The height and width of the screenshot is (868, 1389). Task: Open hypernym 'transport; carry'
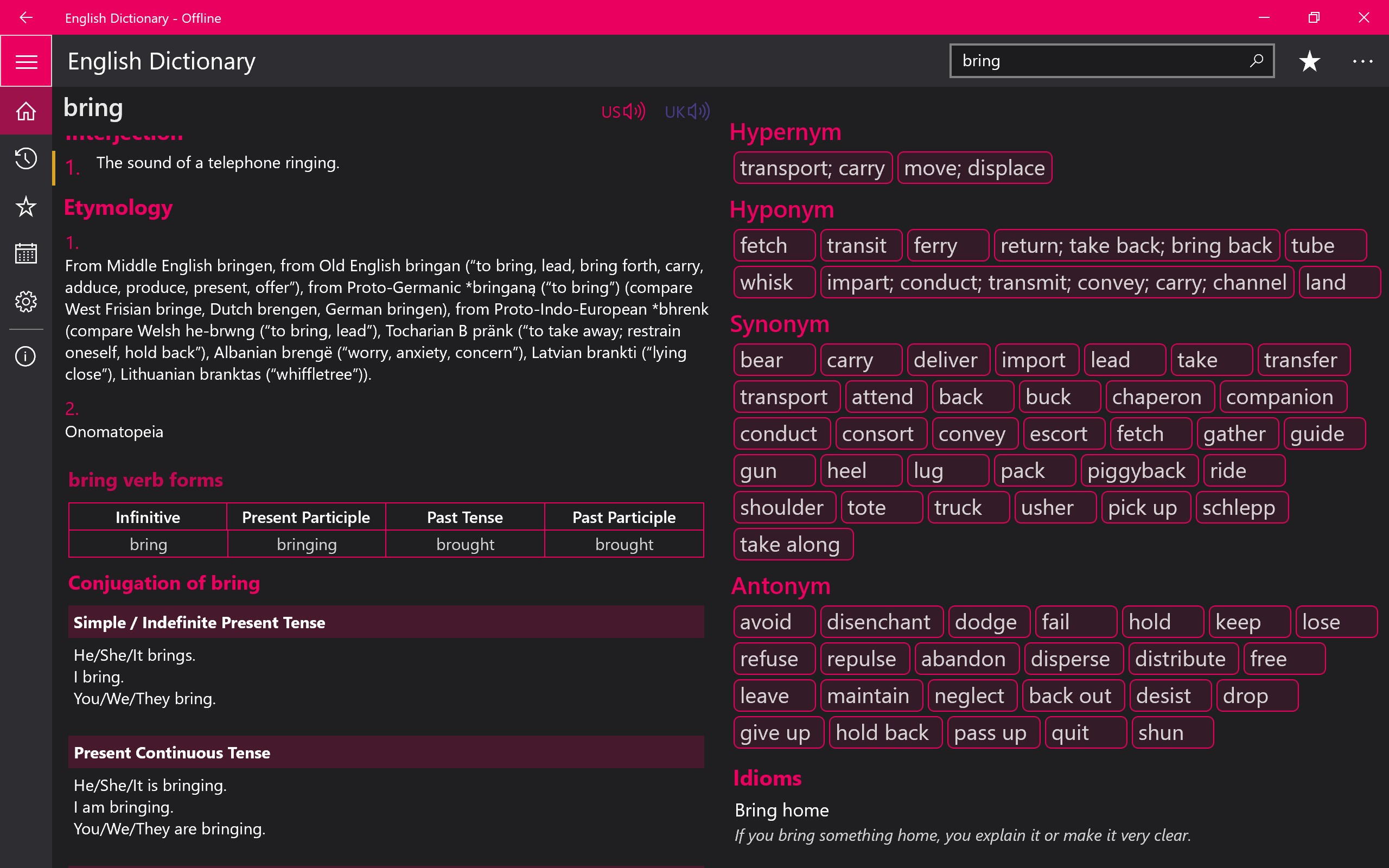pyautogui.click(x=812, y=168)
